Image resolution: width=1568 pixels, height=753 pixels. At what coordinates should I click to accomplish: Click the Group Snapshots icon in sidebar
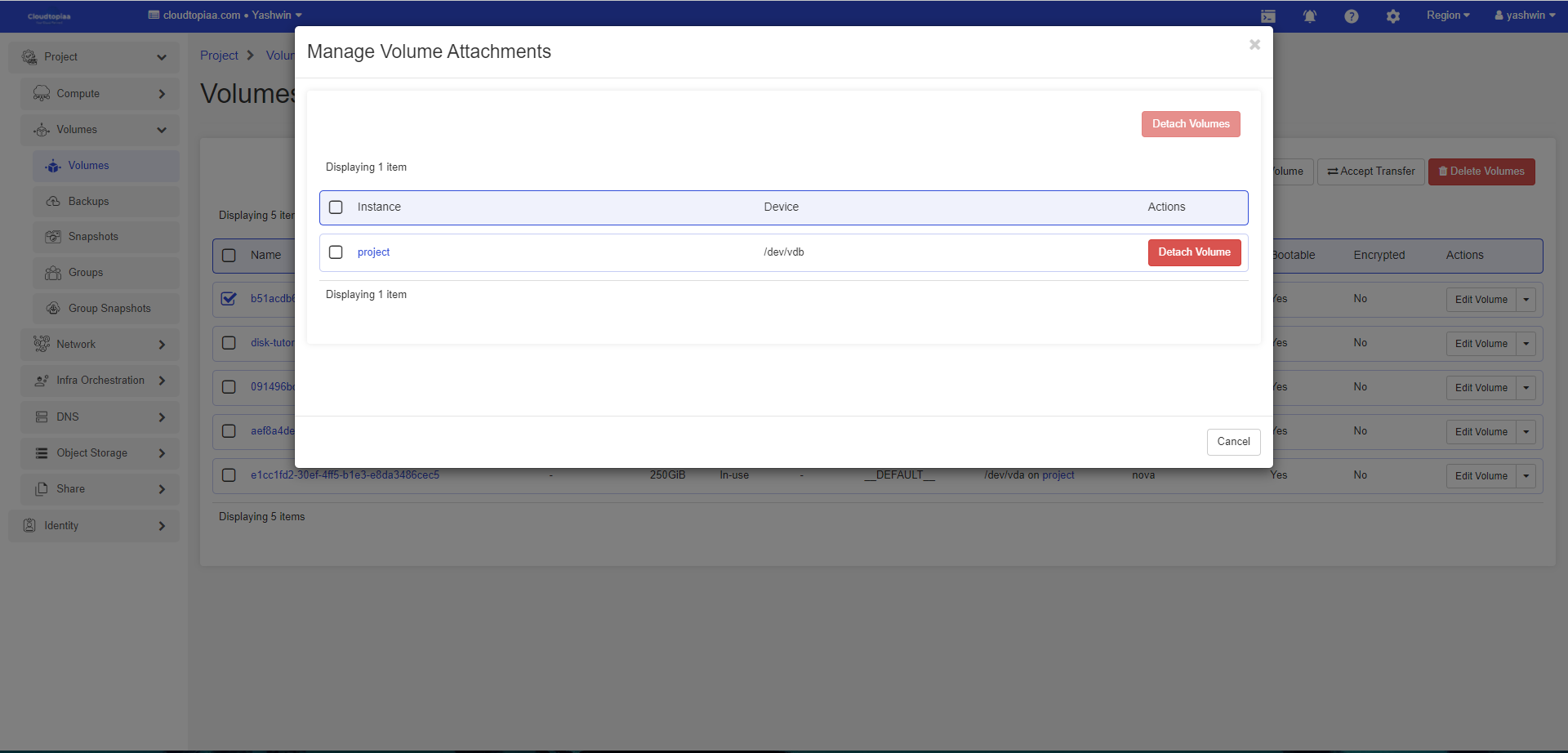53,309
